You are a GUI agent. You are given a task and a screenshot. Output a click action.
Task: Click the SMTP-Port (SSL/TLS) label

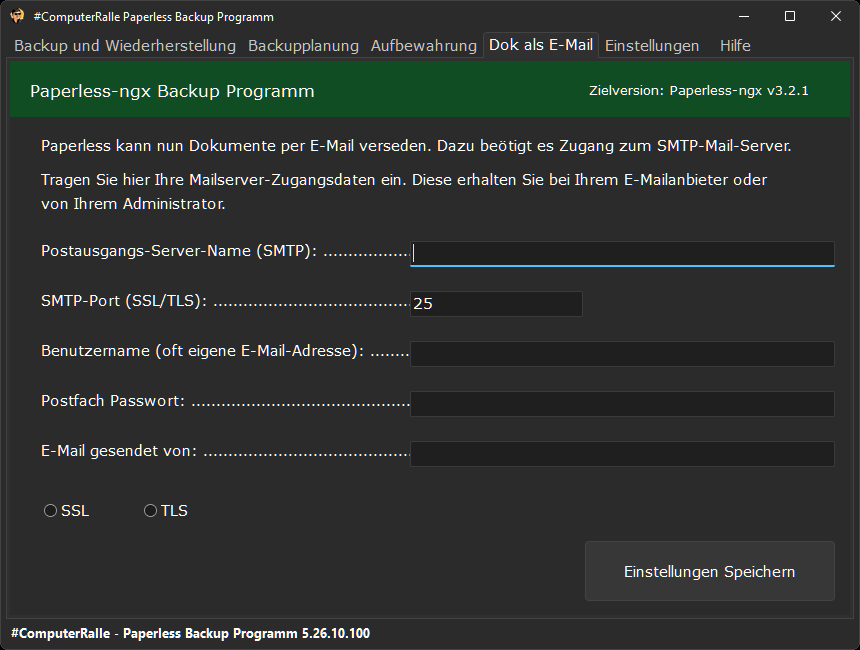124,301
